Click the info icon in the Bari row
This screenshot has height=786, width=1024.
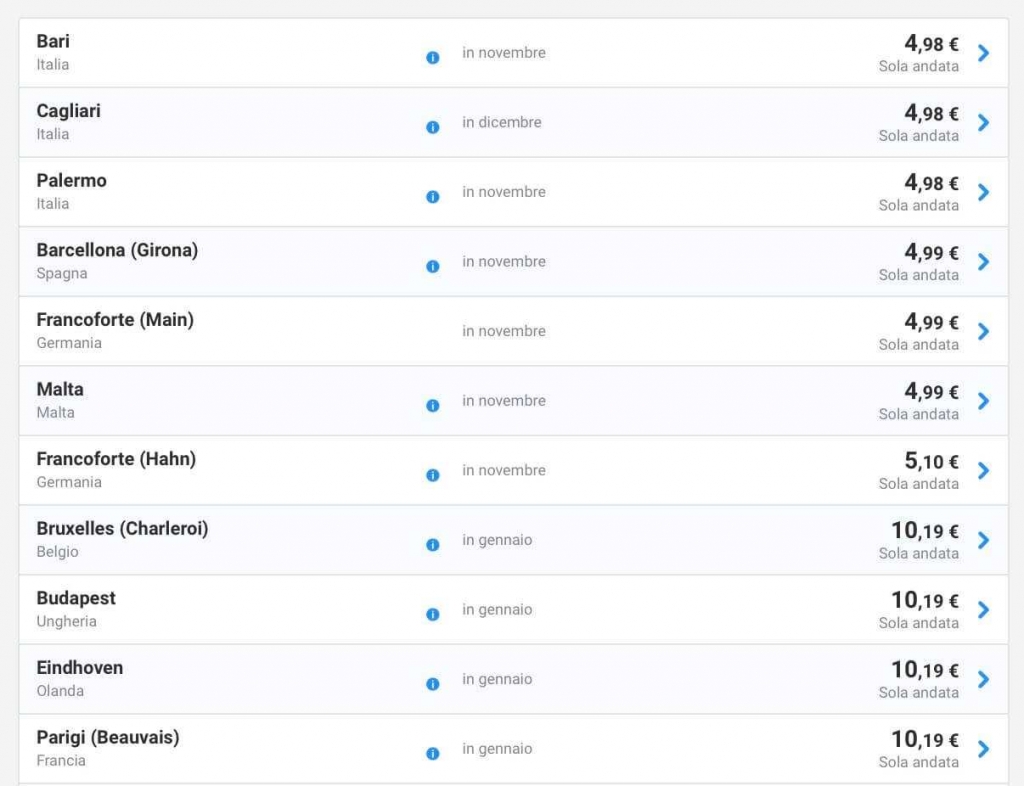[432, 58]
